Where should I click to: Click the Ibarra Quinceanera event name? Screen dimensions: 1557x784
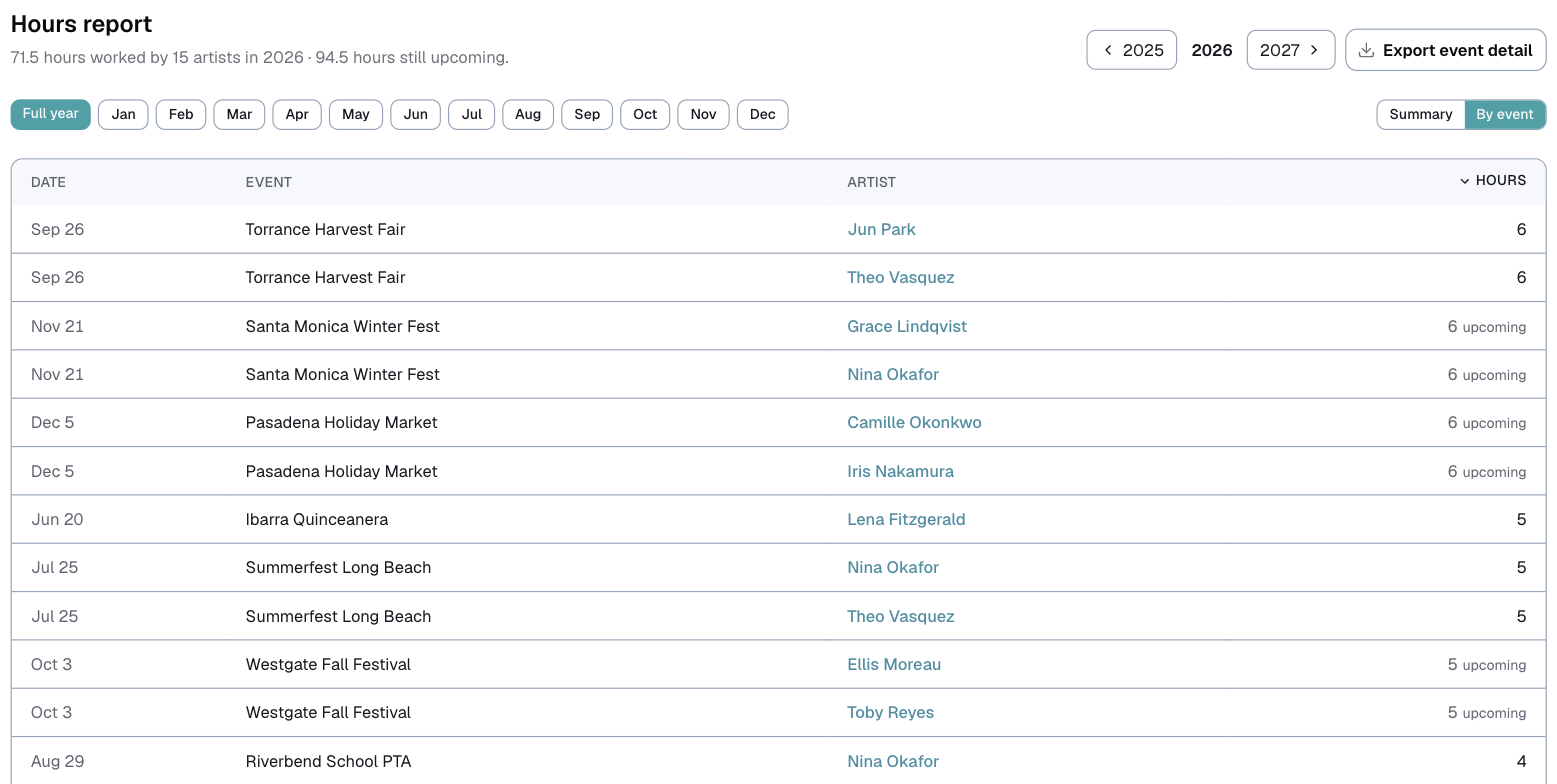[x=317, y=519]
